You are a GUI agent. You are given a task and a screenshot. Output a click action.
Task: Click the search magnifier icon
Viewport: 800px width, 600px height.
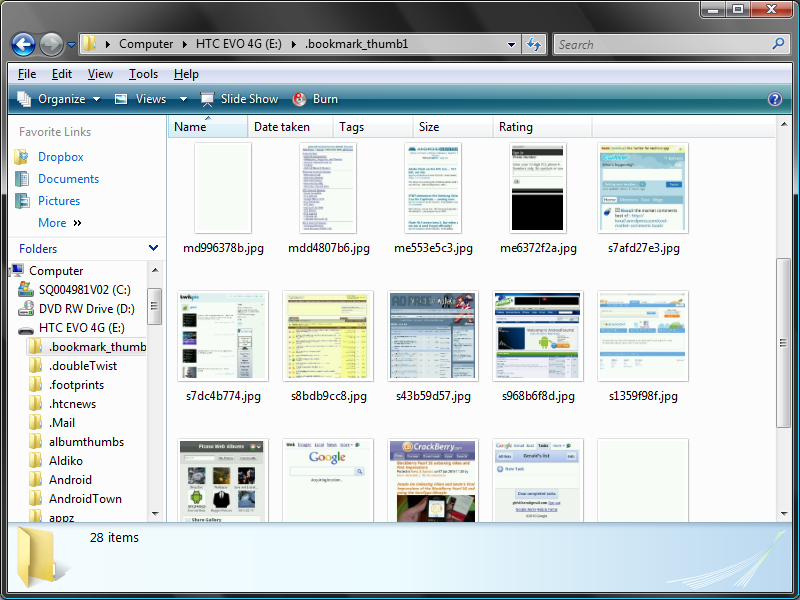778,44
